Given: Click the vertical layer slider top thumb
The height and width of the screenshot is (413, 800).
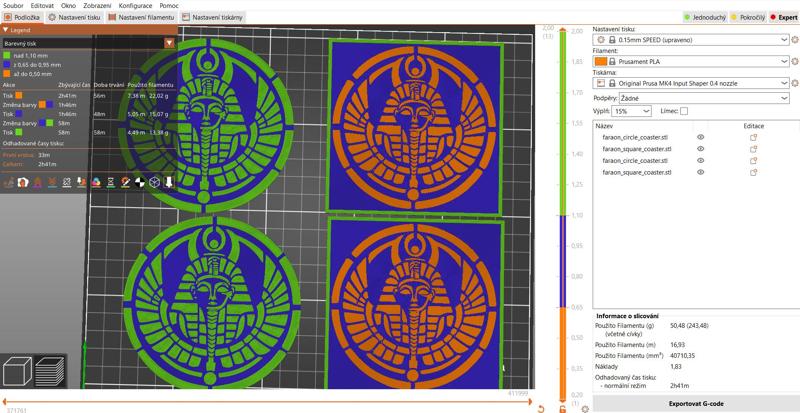Looking at the screenshot, I should 563,29.
